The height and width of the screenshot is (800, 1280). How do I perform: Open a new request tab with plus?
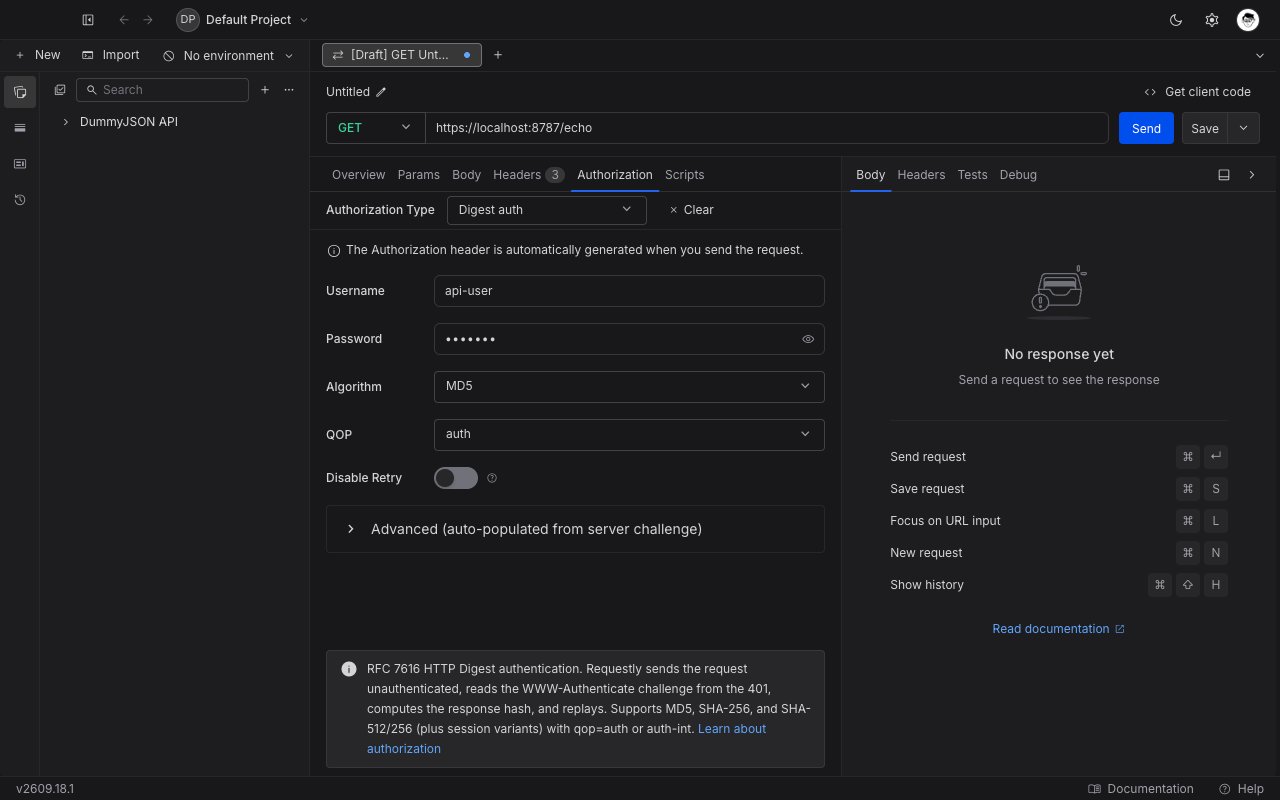click(x=498, y=55)
